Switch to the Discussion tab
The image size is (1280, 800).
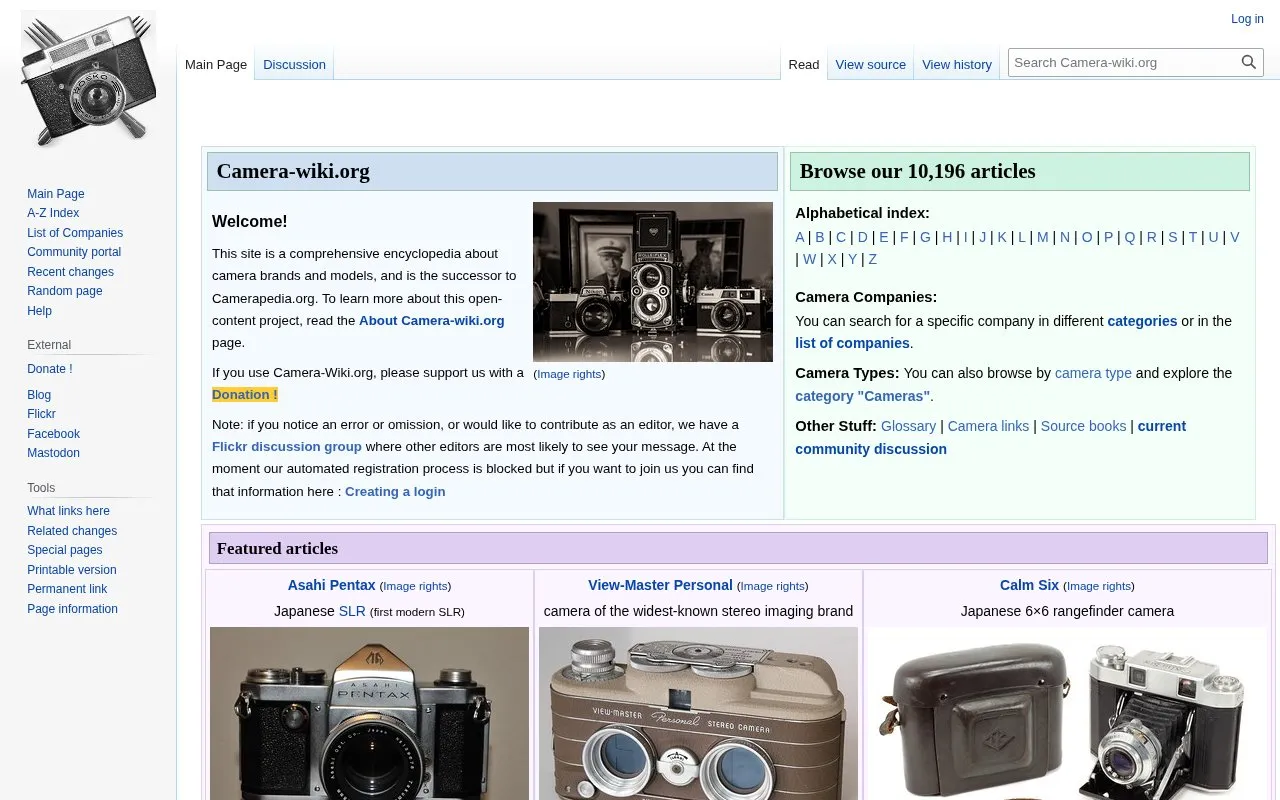pyautogui.click(x=294, y=65)
